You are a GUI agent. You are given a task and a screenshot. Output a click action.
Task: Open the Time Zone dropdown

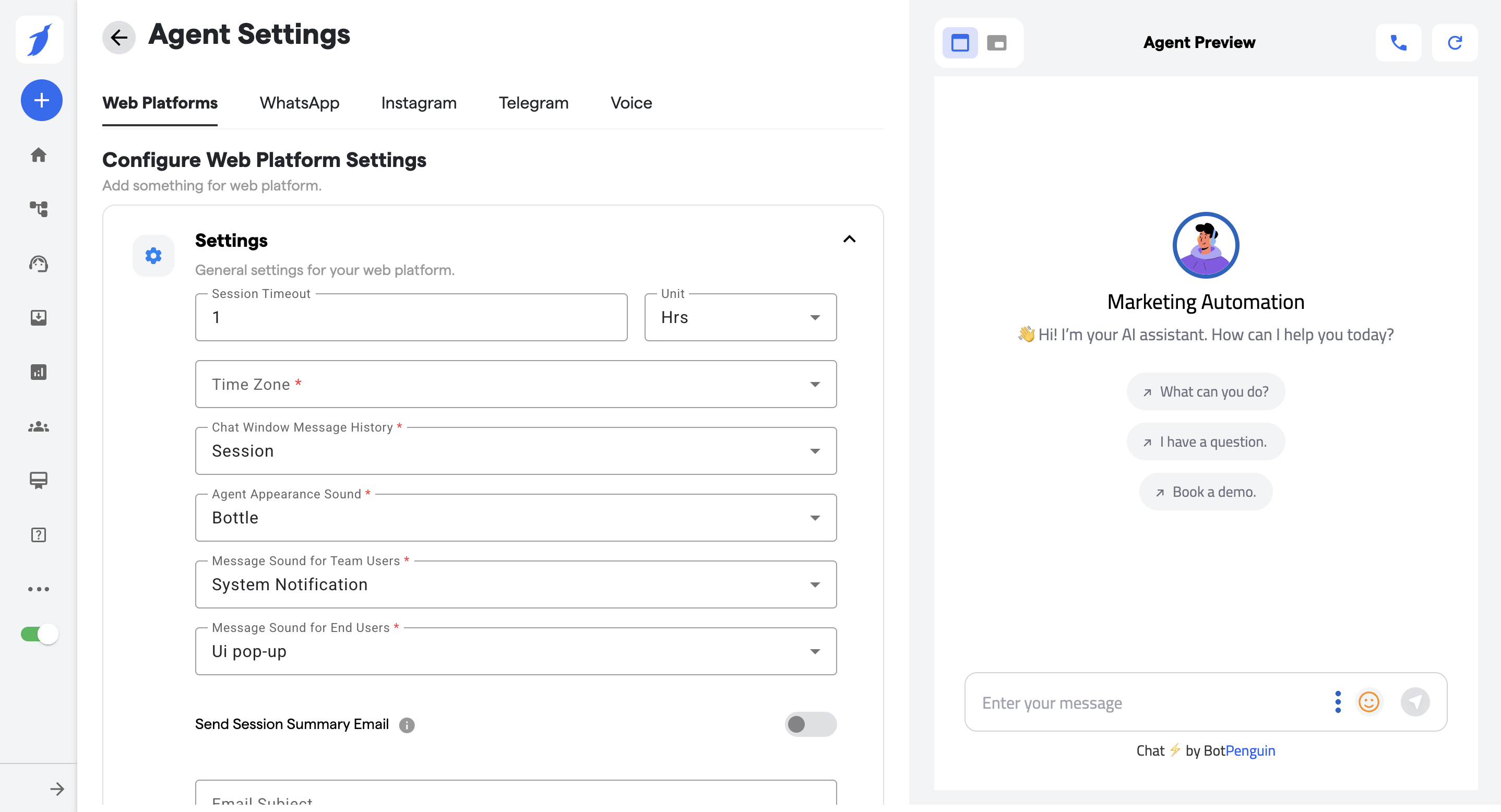click(516, 385)
